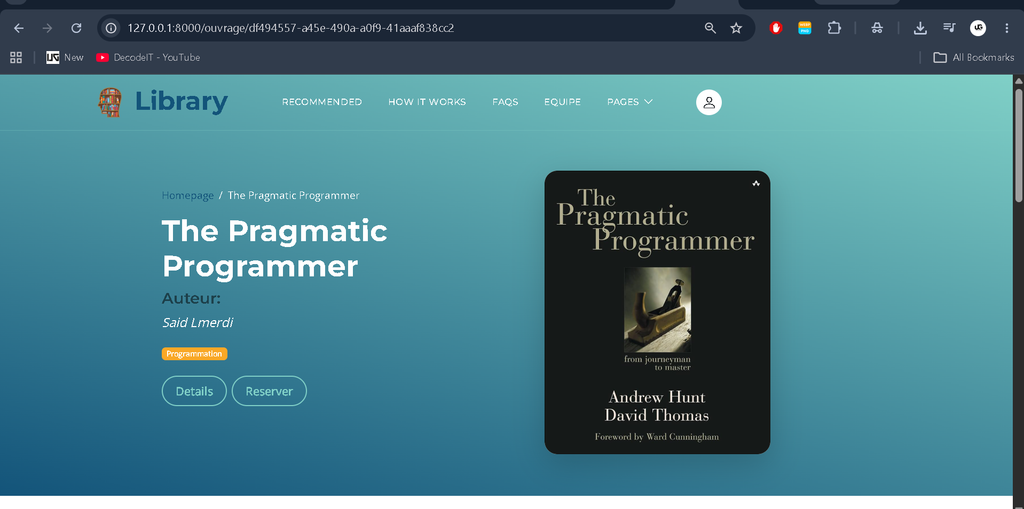
Task: Open the PNG converter extension icon
Action: tap(805, 28)
